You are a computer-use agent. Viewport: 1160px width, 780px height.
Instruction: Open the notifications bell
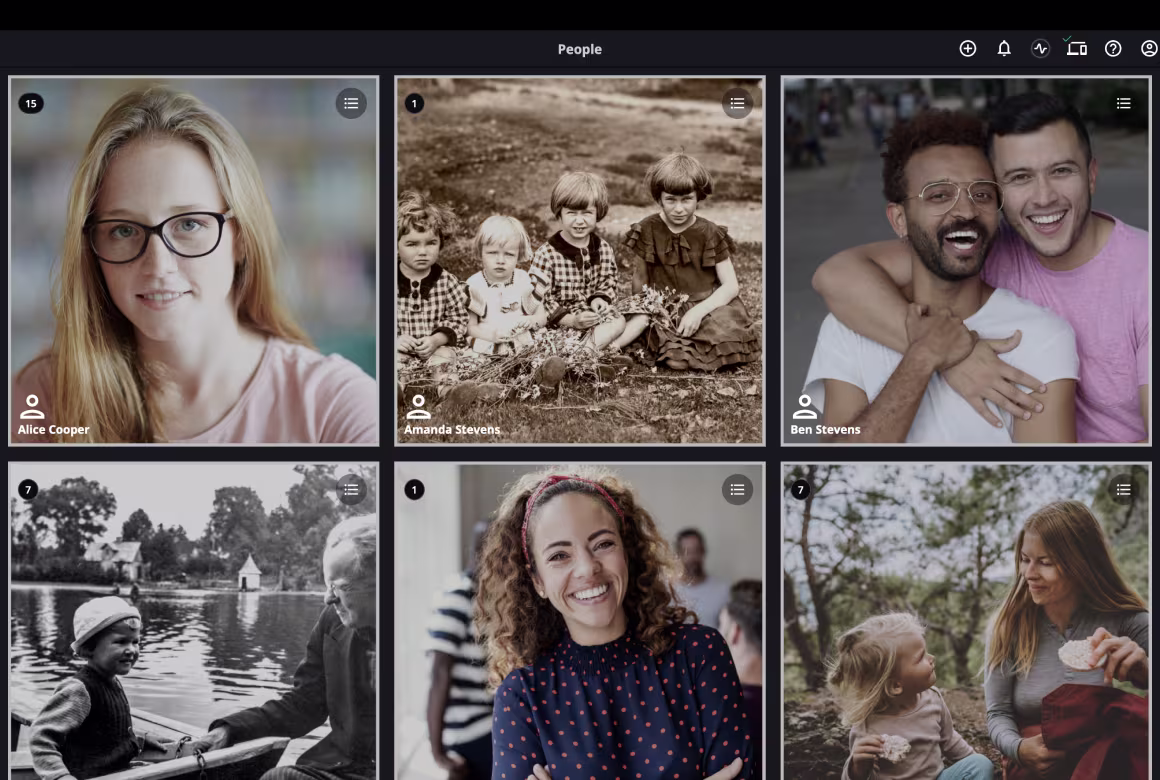[1004, 49]
